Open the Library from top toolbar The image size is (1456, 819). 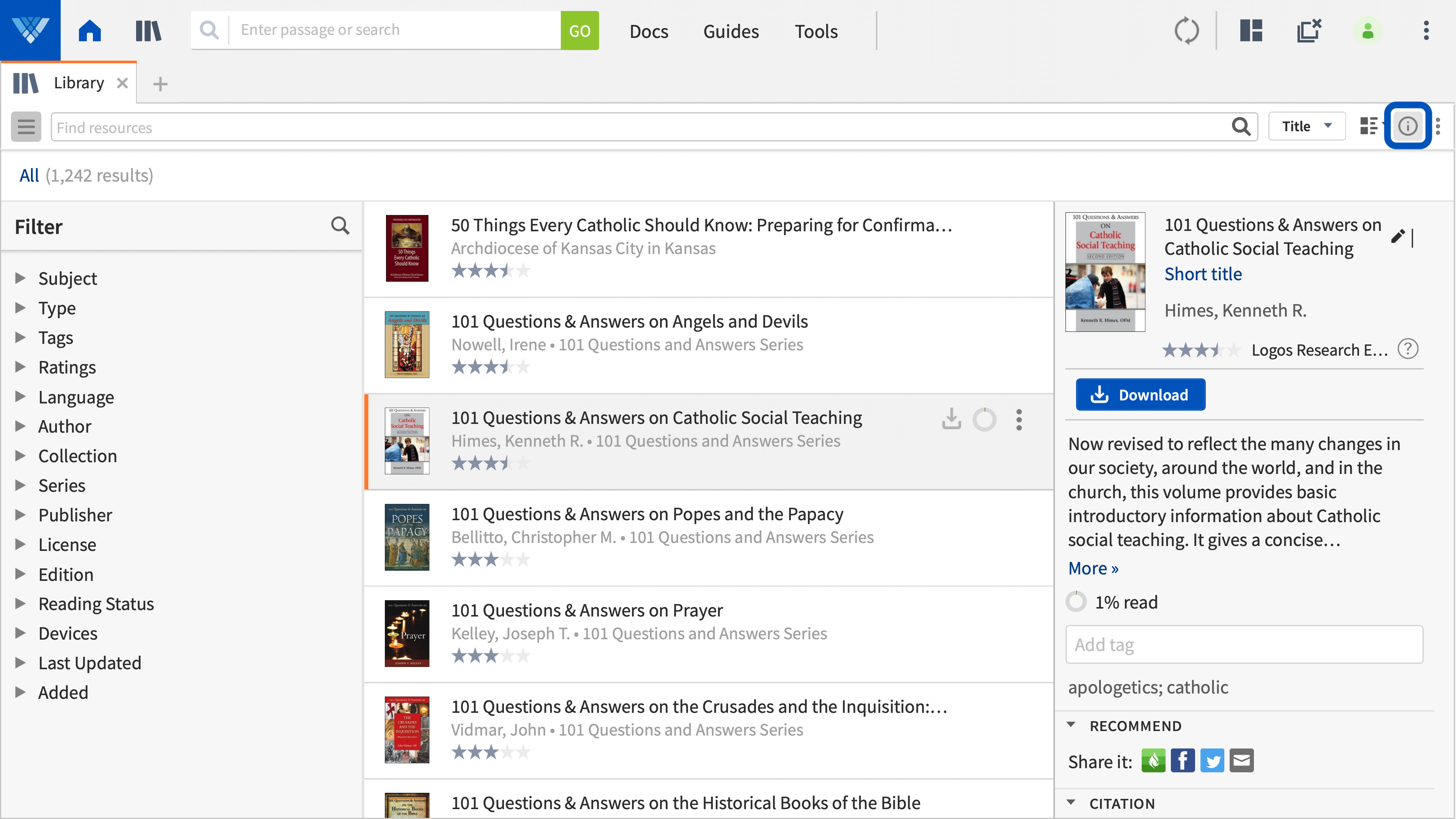click(148, 30)
